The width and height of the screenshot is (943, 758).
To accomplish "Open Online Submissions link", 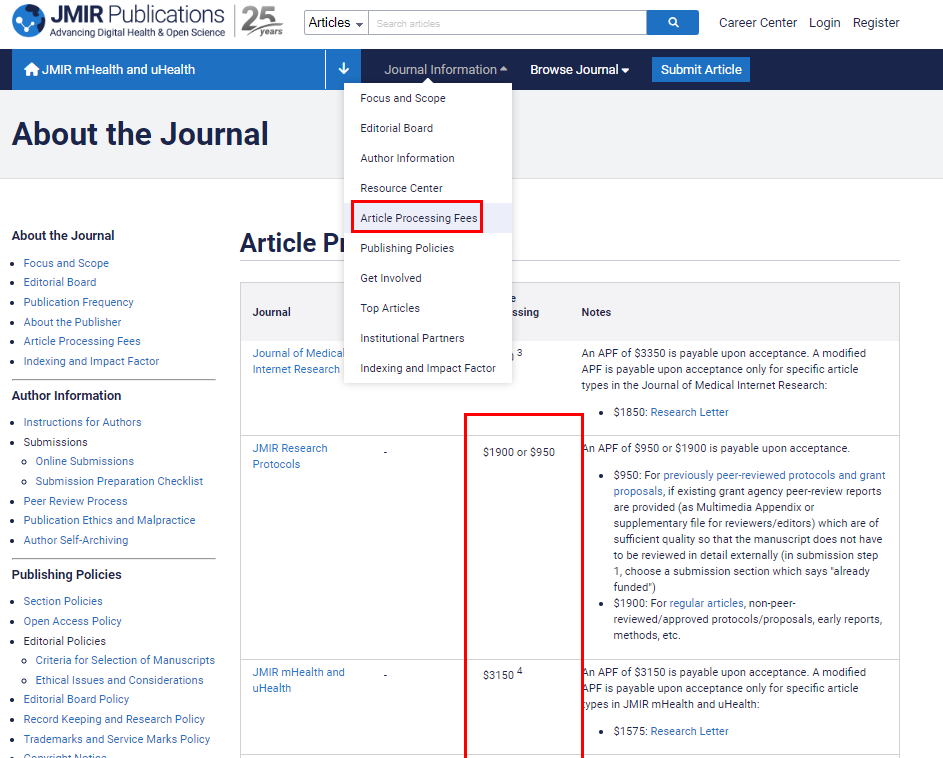I will (85, 461).
